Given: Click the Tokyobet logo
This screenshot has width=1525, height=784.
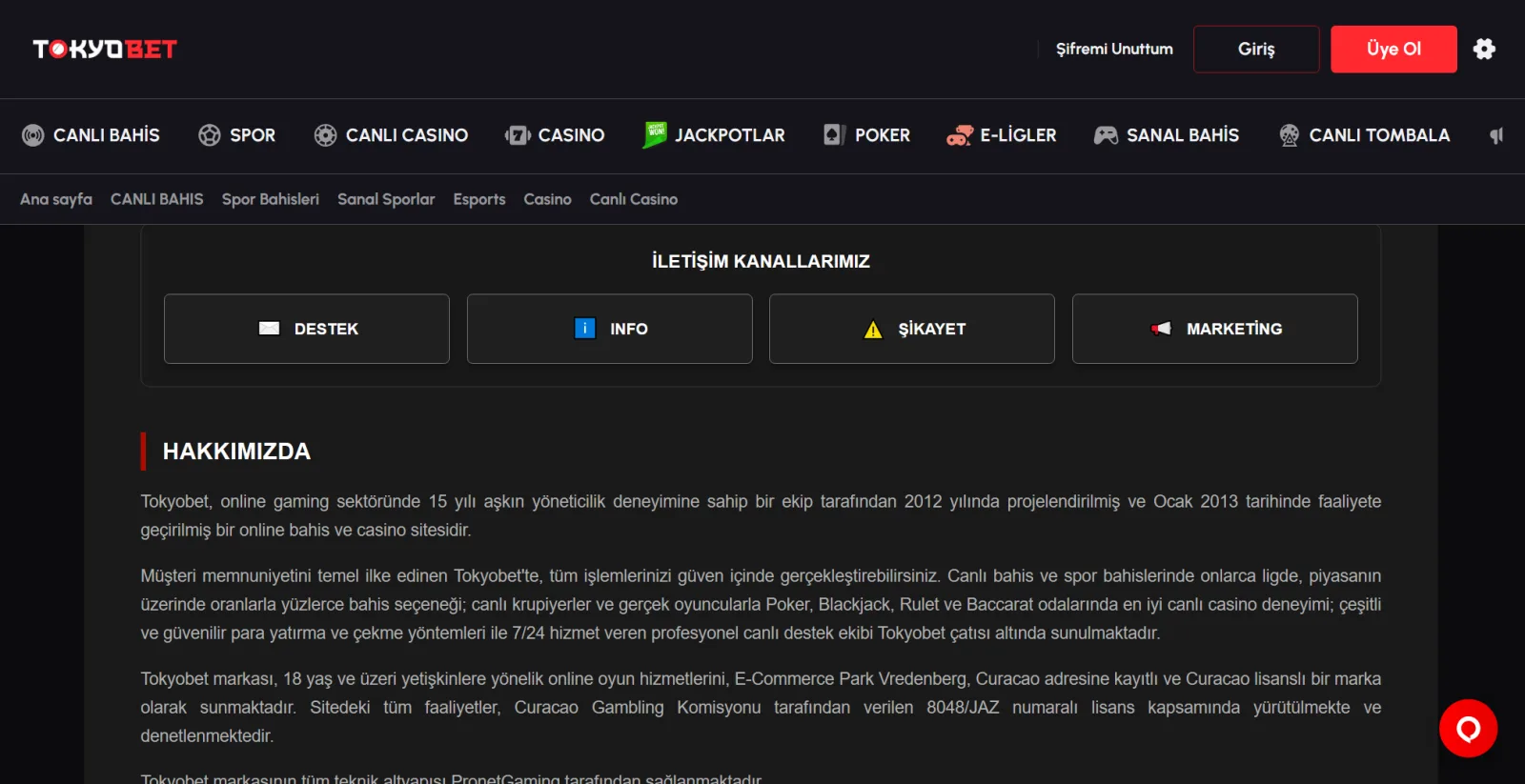Looking at the screenshot, I should pos(105,49).
